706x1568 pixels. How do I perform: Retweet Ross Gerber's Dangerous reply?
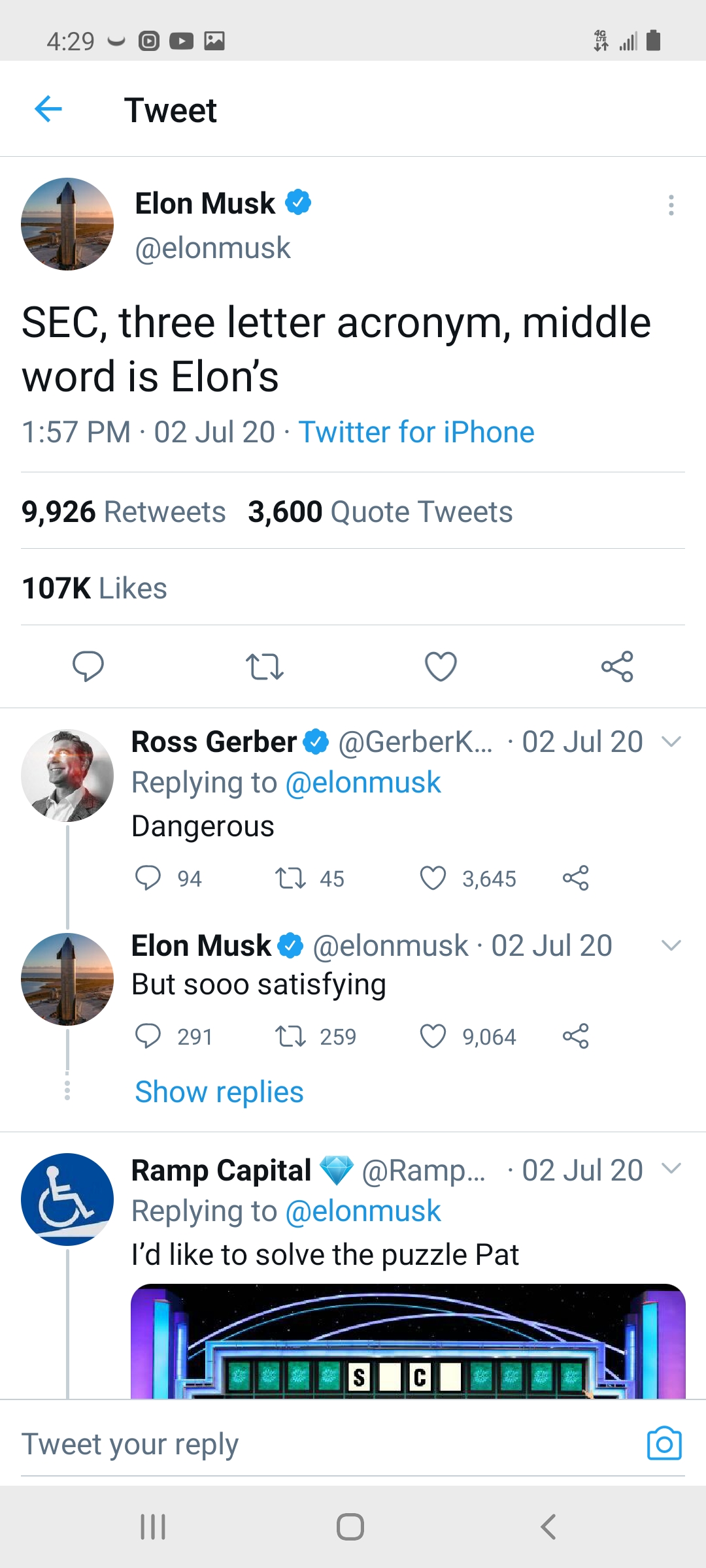(x=290, y=878)
